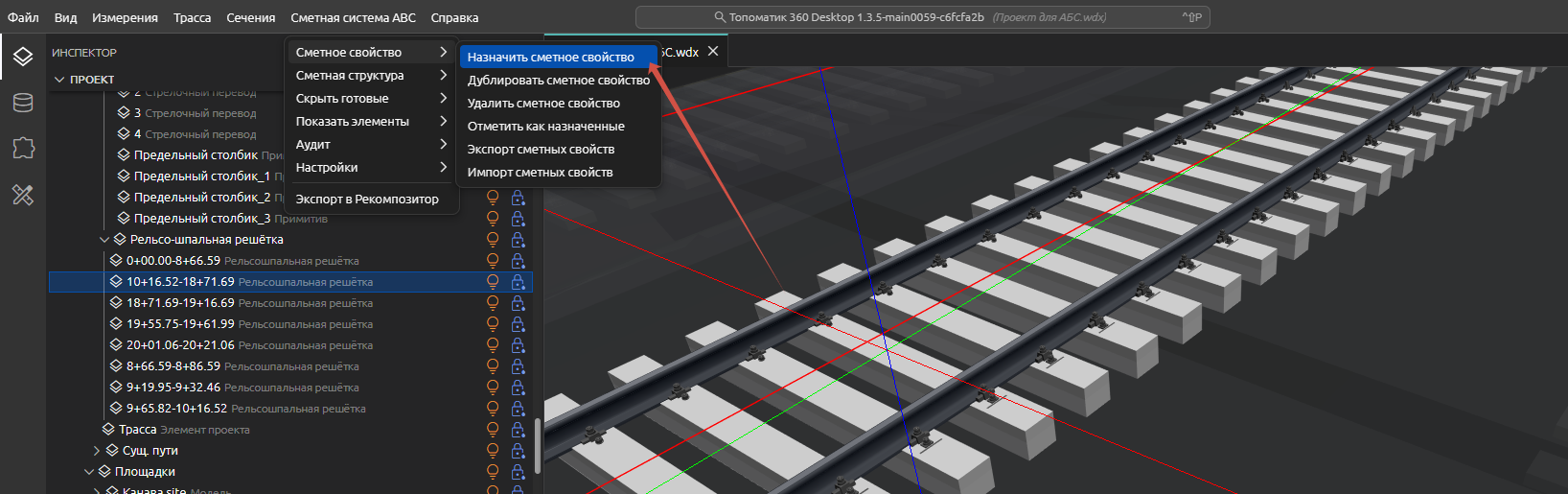The height and width of the screenshot is (494, 1568).
Task: Open the Сечения menu
Action: (251, 17)
